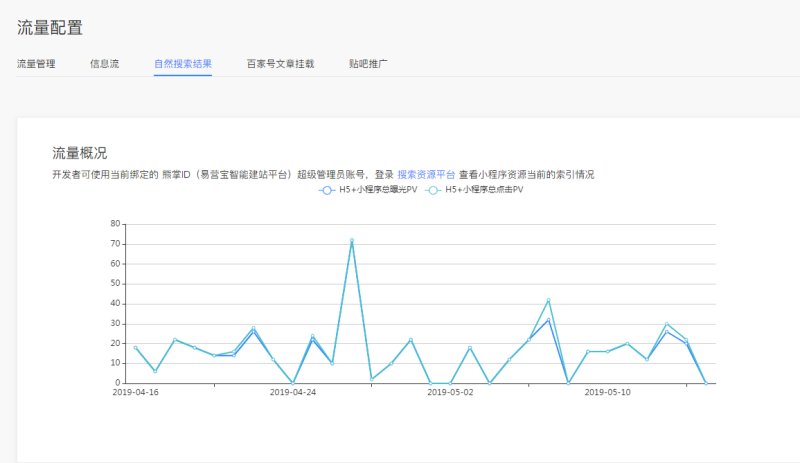Go to the 百家号文章挂载 tab
Image resolution: width=800 pixels, height=463 pixels.
280,64
